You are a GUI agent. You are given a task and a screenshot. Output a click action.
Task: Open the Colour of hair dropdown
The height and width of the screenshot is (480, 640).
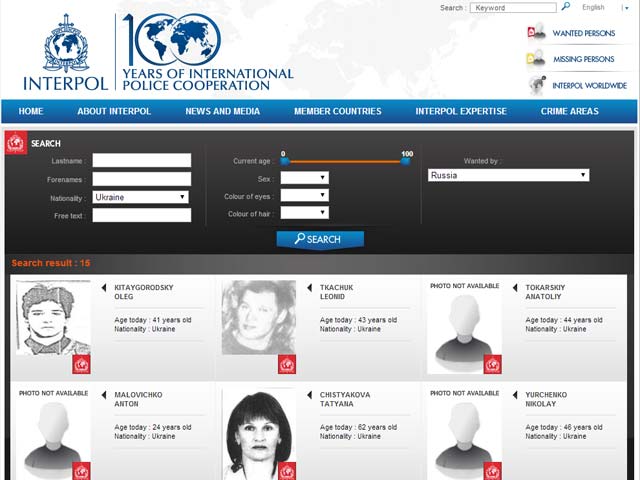pyautogui.click(x=304, y=213)
